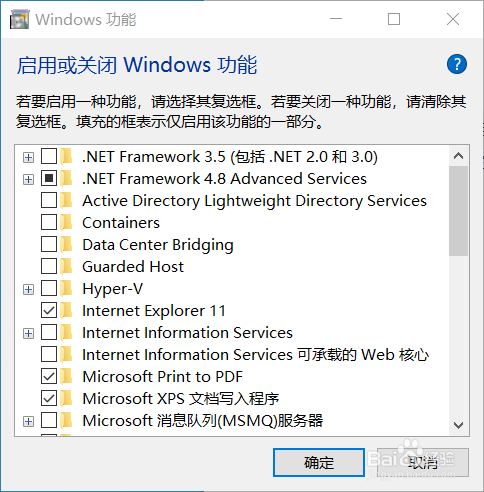Expand .NET Framework 4.8 Advanced Services node

click(29, 179)
